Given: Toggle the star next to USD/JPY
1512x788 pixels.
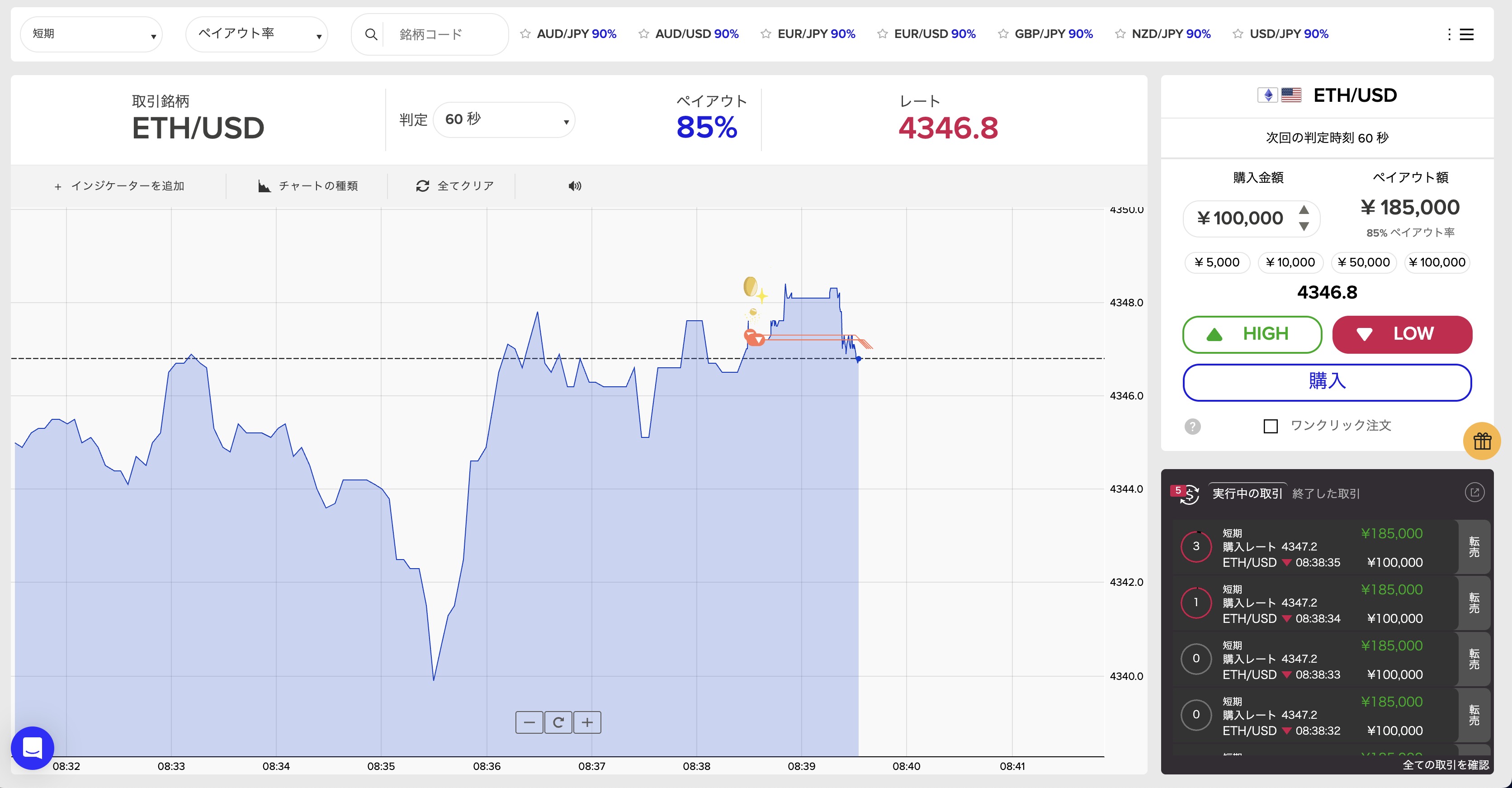Looking at the screenshot, I should click(1238, 34).
